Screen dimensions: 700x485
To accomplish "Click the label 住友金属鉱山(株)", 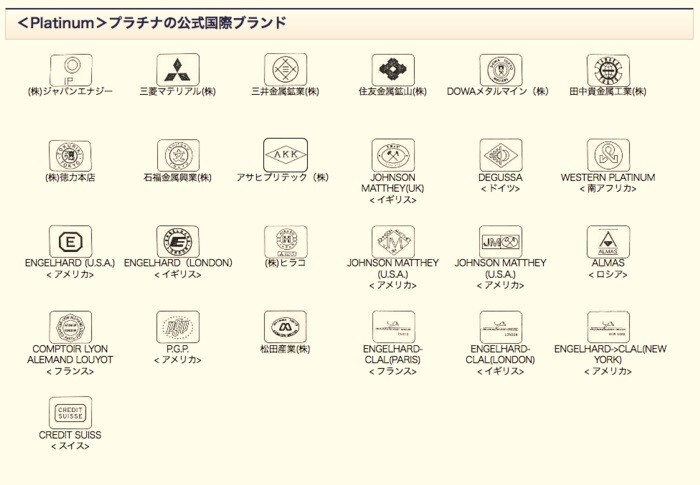I will click(x=393, y=92).
